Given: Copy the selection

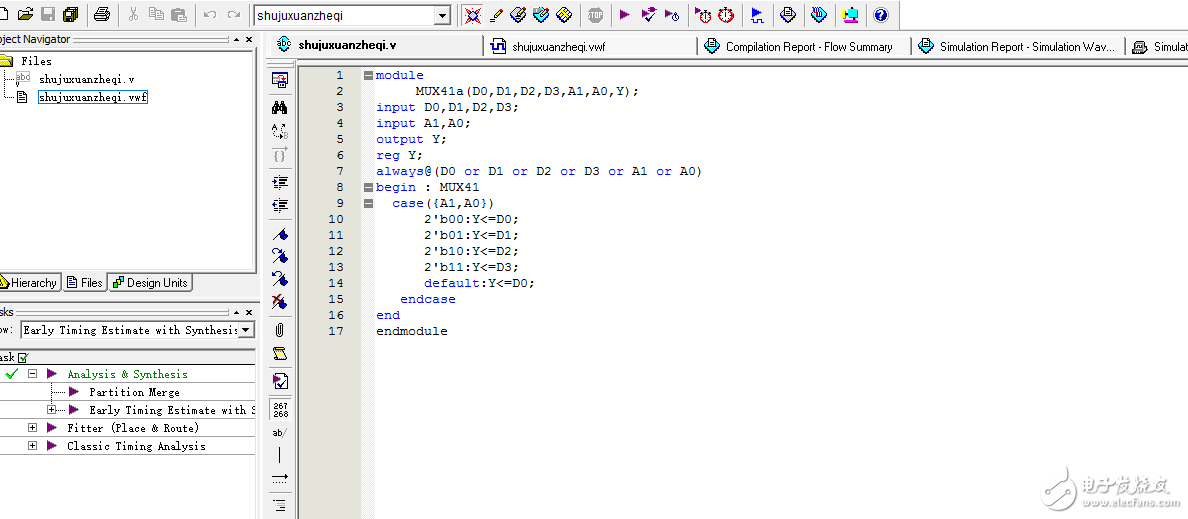Looking at the screenshot, I should (x=156, y=14).
